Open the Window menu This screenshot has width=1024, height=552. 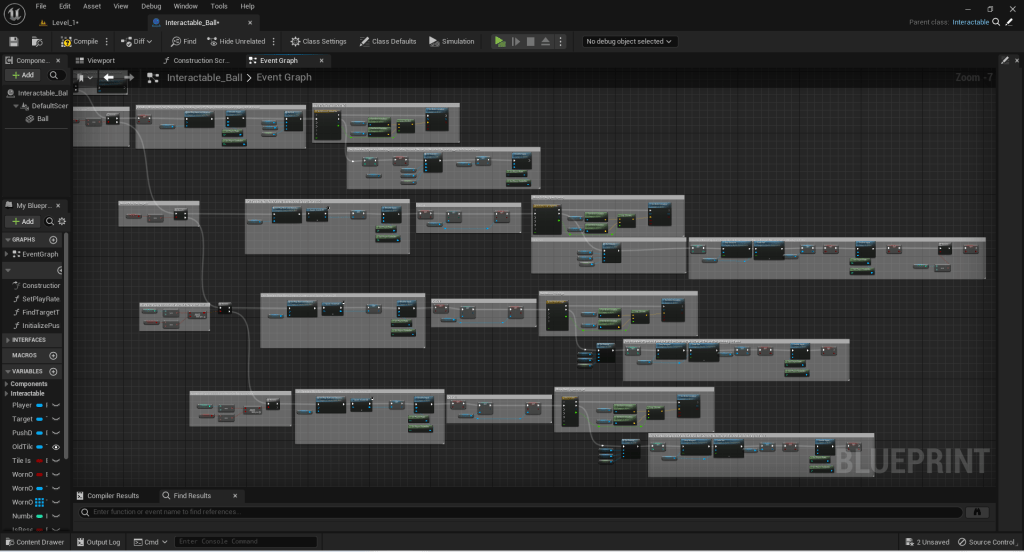[185, 6]
